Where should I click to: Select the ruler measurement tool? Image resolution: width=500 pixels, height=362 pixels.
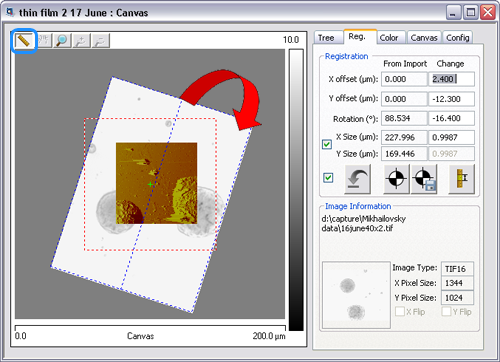click(x=24, y=41)
